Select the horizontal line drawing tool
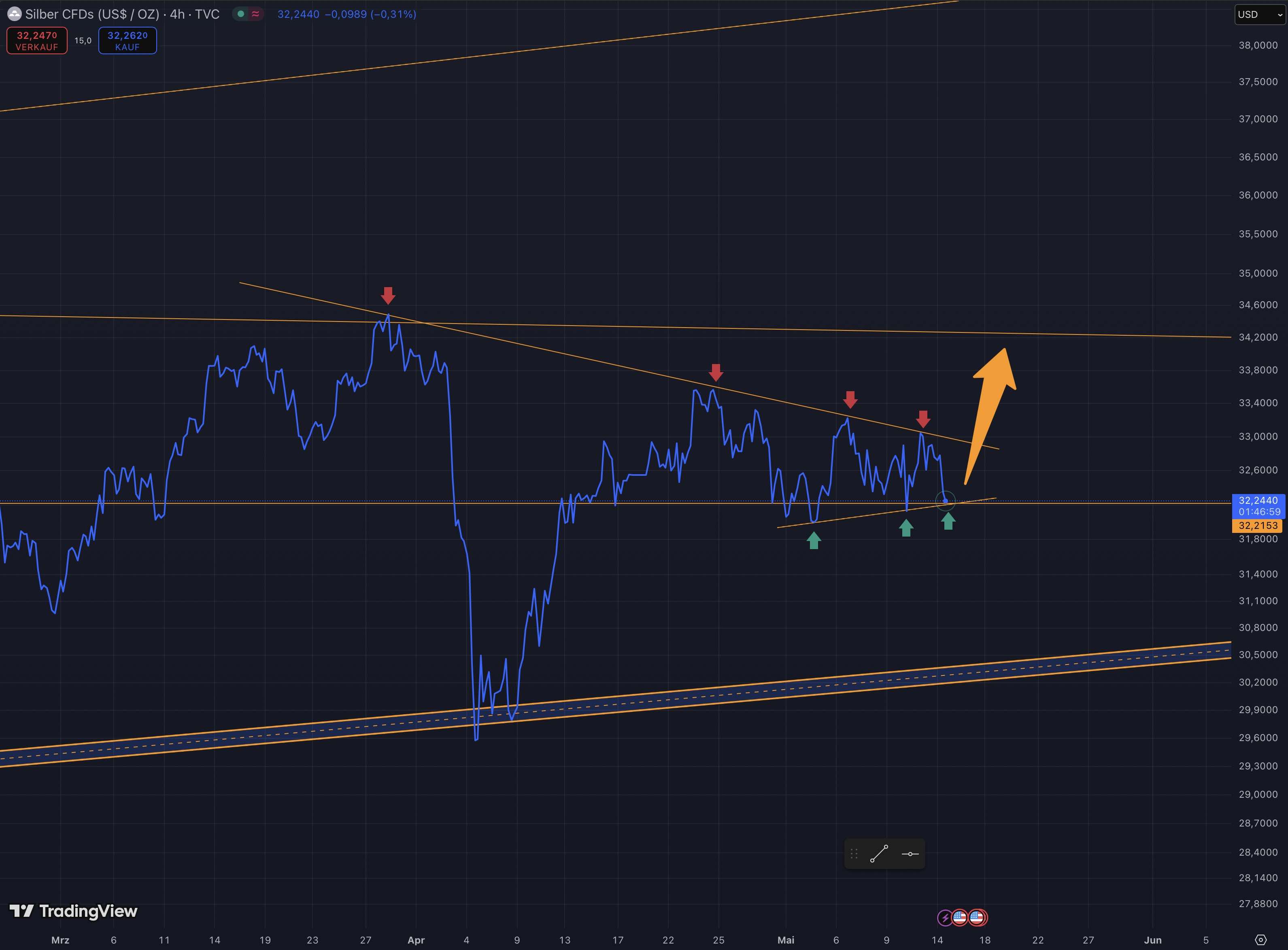This screenshot has height=950, width=1288. (910, 853)
